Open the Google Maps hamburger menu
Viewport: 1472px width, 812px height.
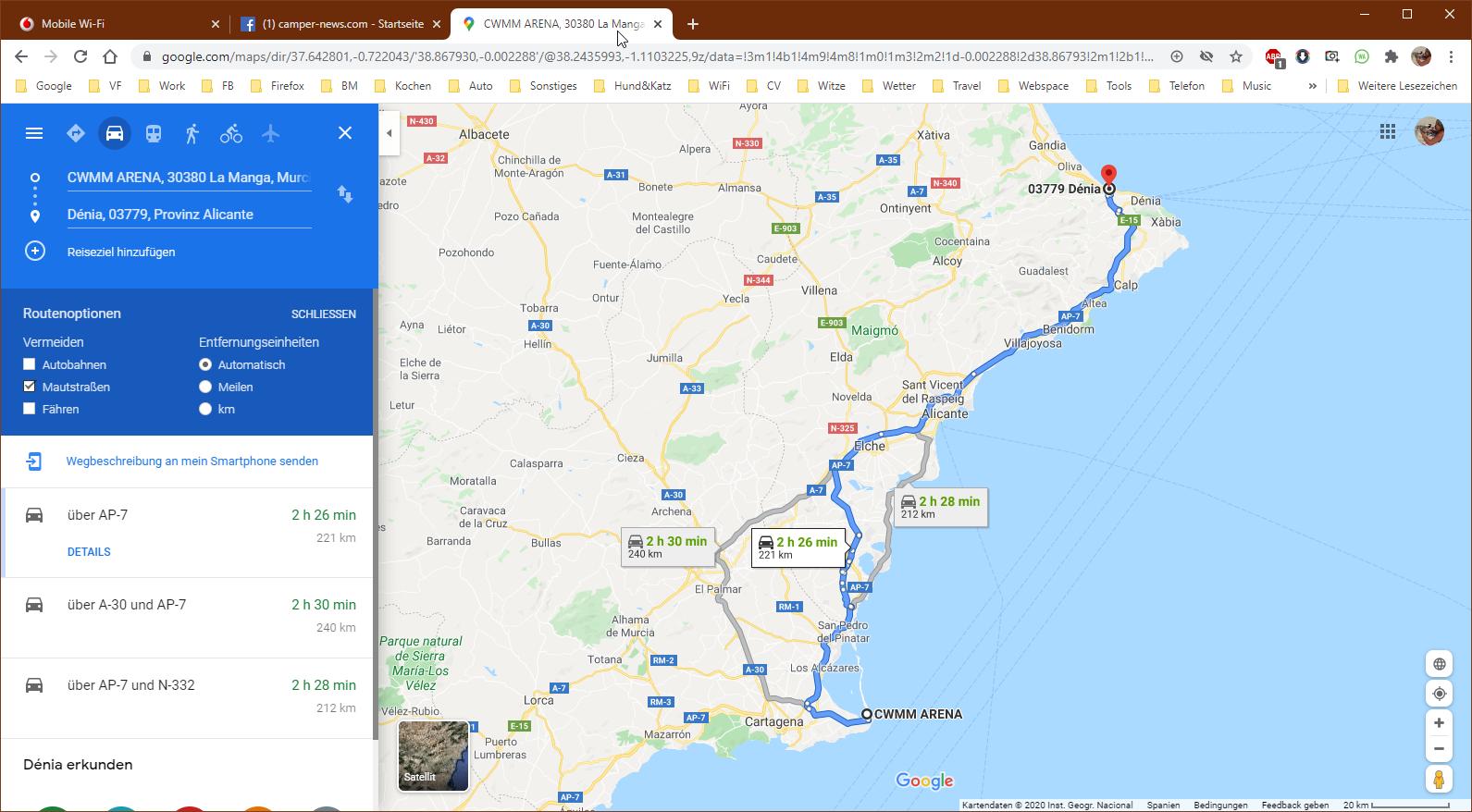pos(34,133)
